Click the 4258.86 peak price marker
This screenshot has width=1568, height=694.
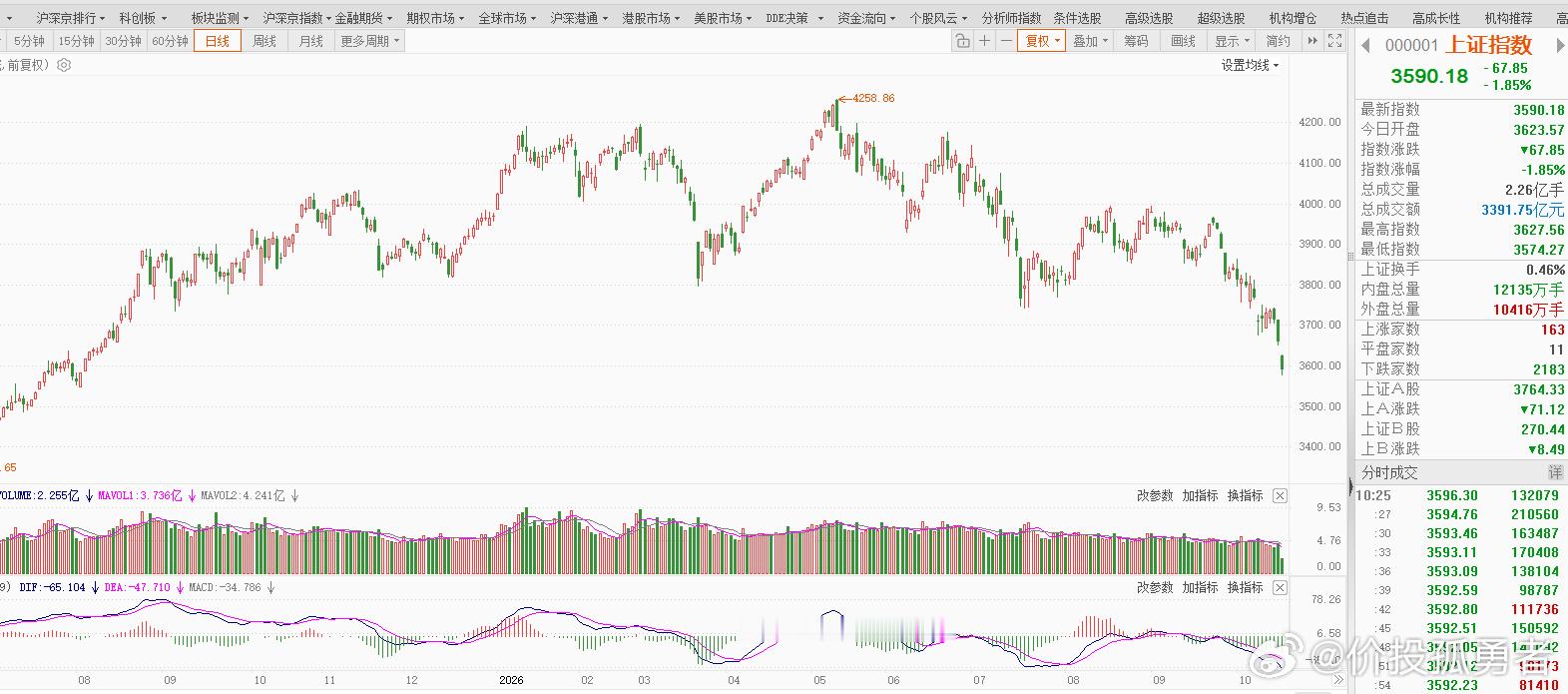(x=873, y=98)
